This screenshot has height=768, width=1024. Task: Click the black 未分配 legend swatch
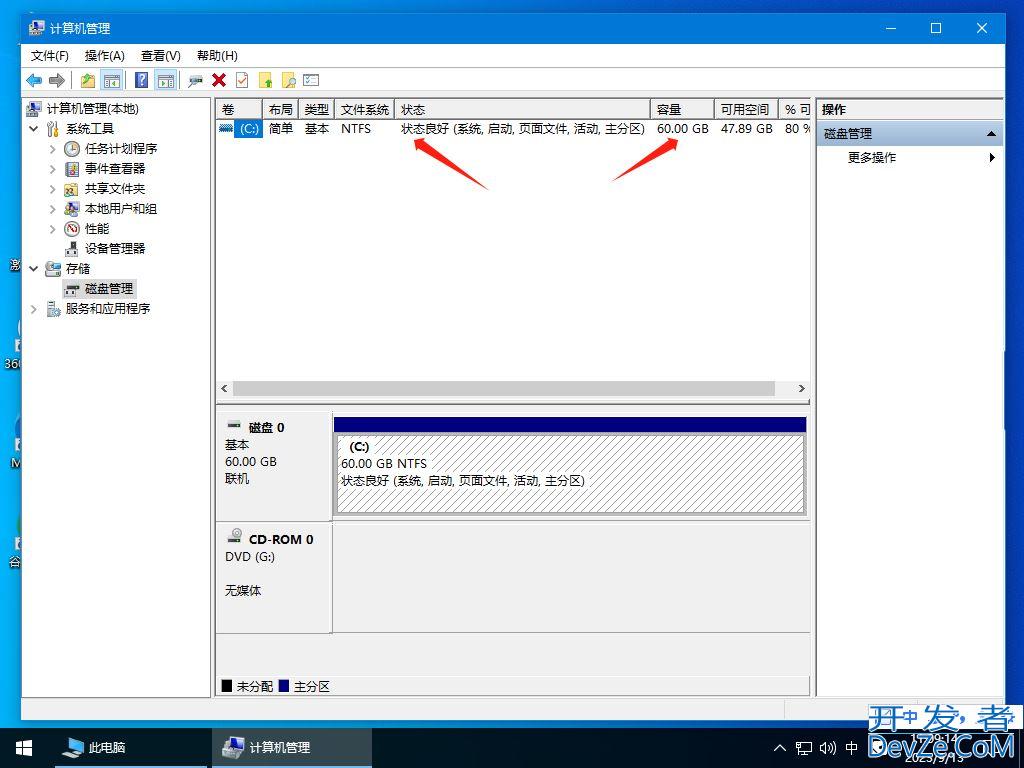[x=227, y=686]
